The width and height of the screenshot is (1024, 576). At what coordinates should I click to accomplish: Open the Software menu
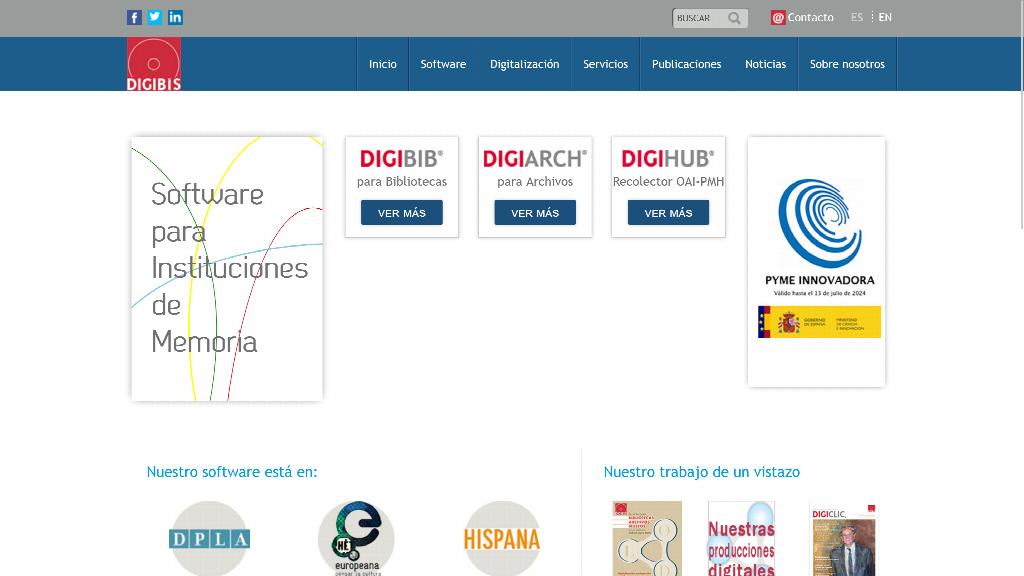pyautogui.click(x=443, y=64)
